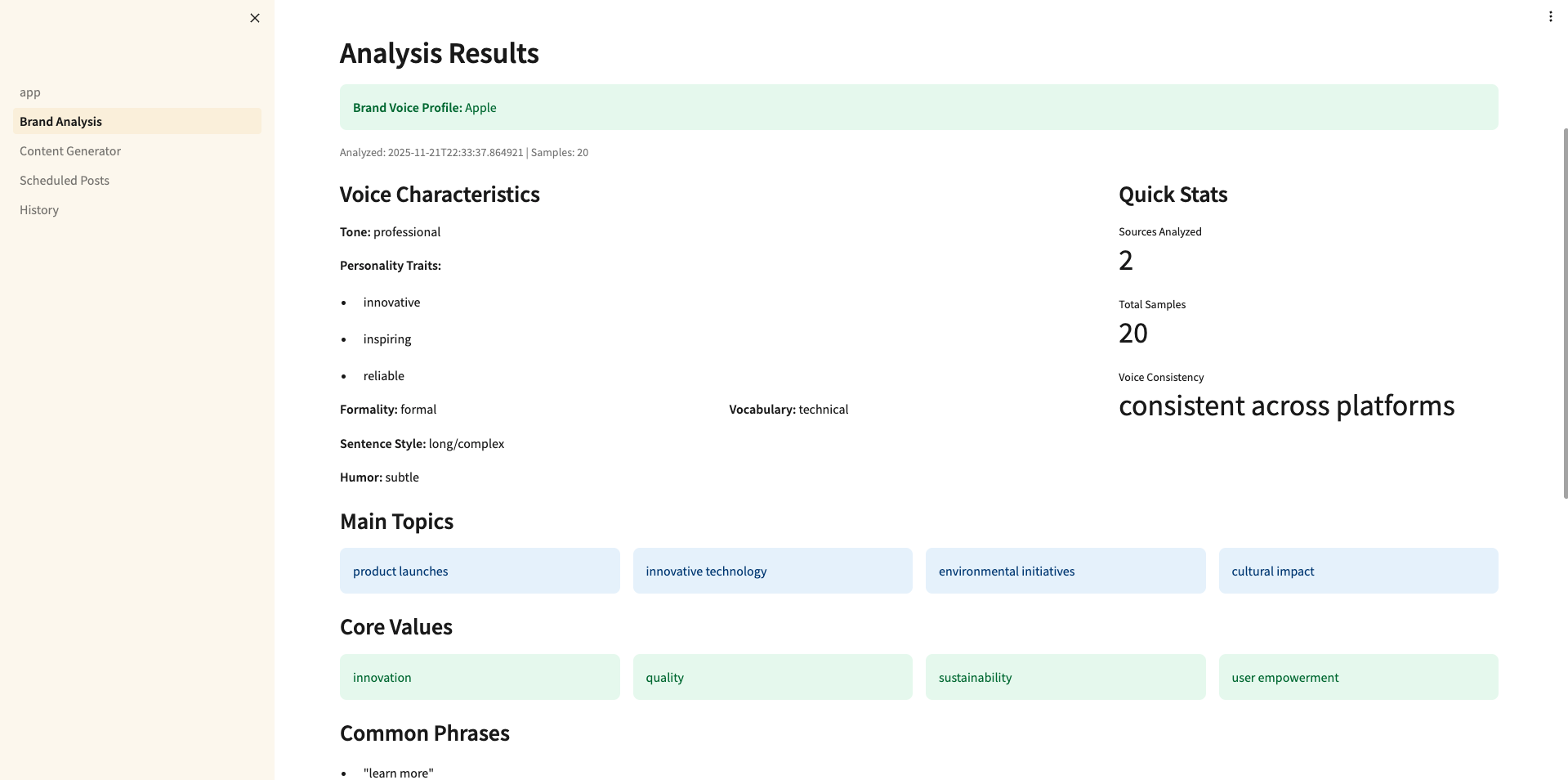Open the app page in sidebar

coord(30,92)
